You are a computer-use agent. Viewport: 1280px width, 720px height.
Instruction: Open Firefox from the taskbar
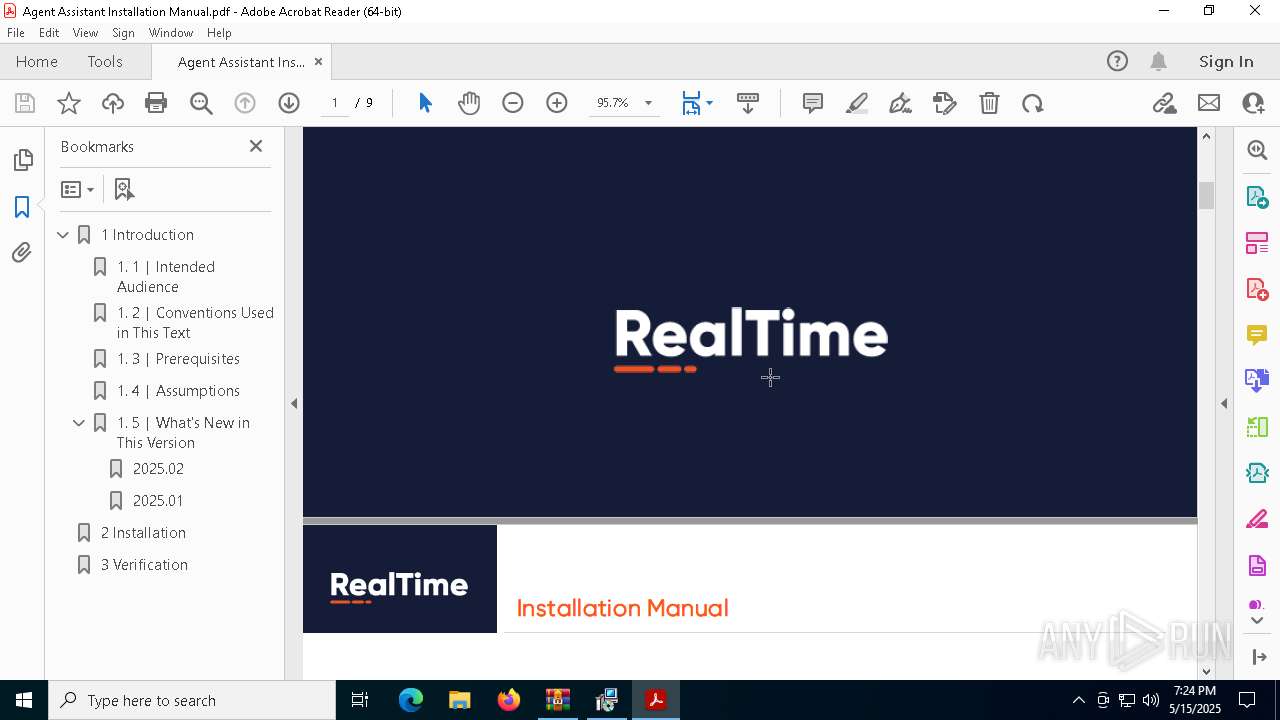tap(509, 700)
